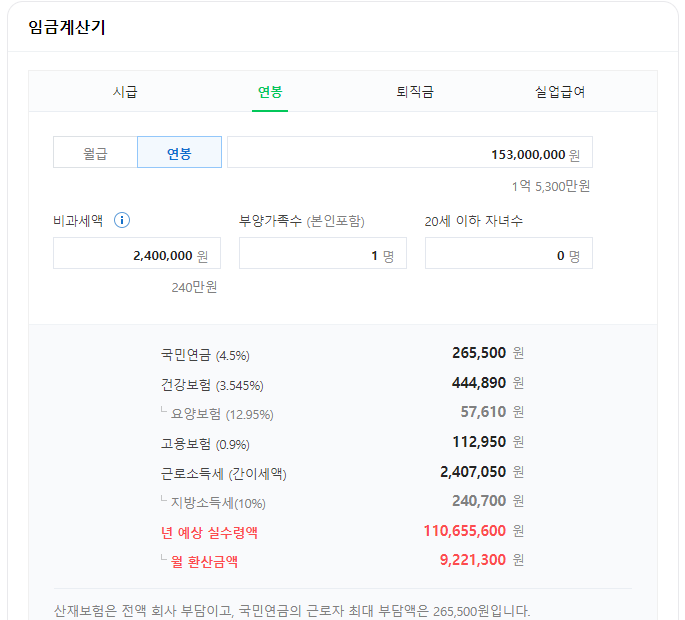
Task: Click the 153,000,000 원 salary input
Action: coord(410,152)
